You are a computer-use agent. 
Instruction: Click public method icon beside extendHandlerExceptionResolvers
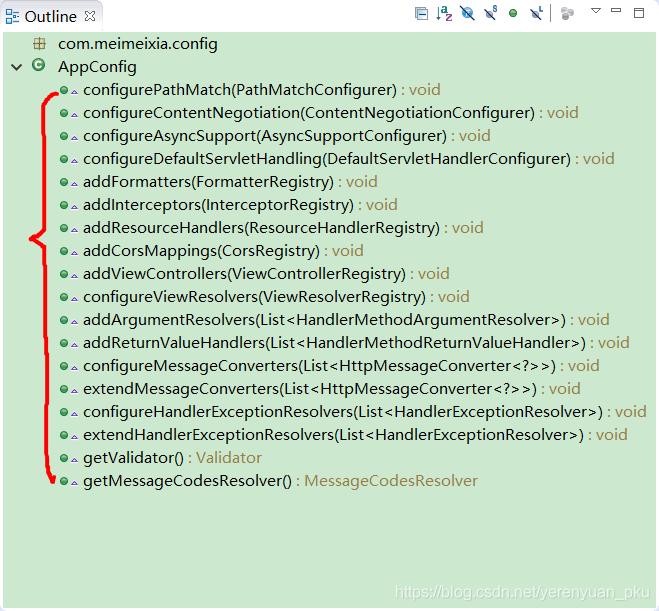[64, 435]
